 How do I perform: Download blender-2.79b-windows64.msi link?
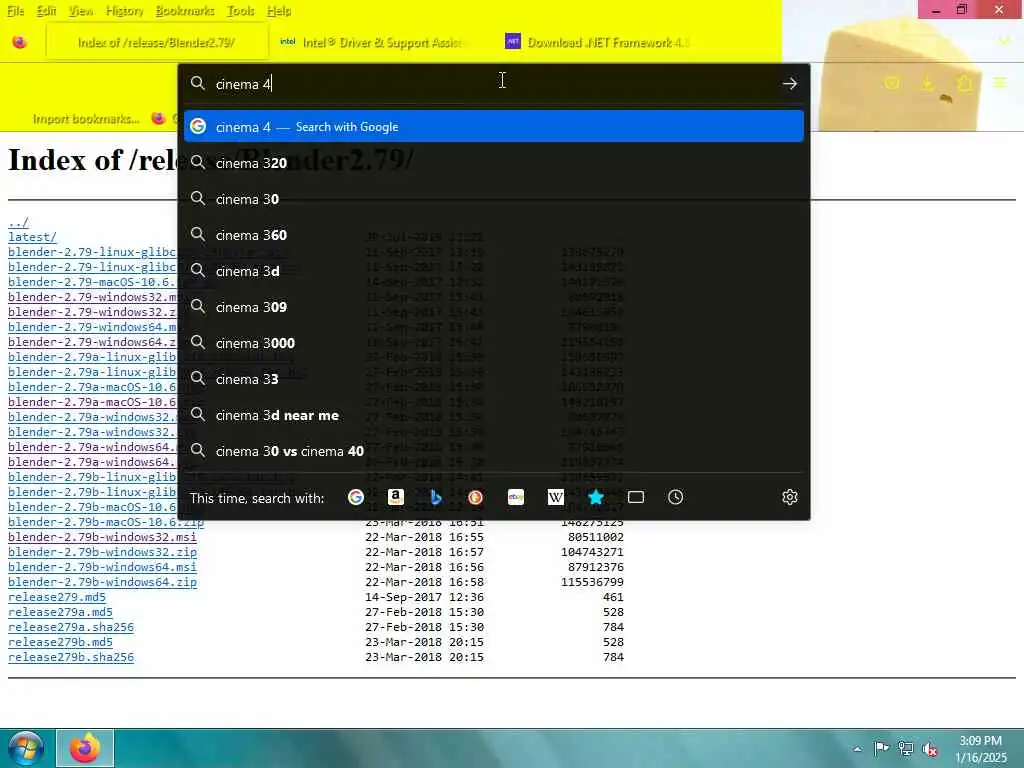[x=102, y=567]
